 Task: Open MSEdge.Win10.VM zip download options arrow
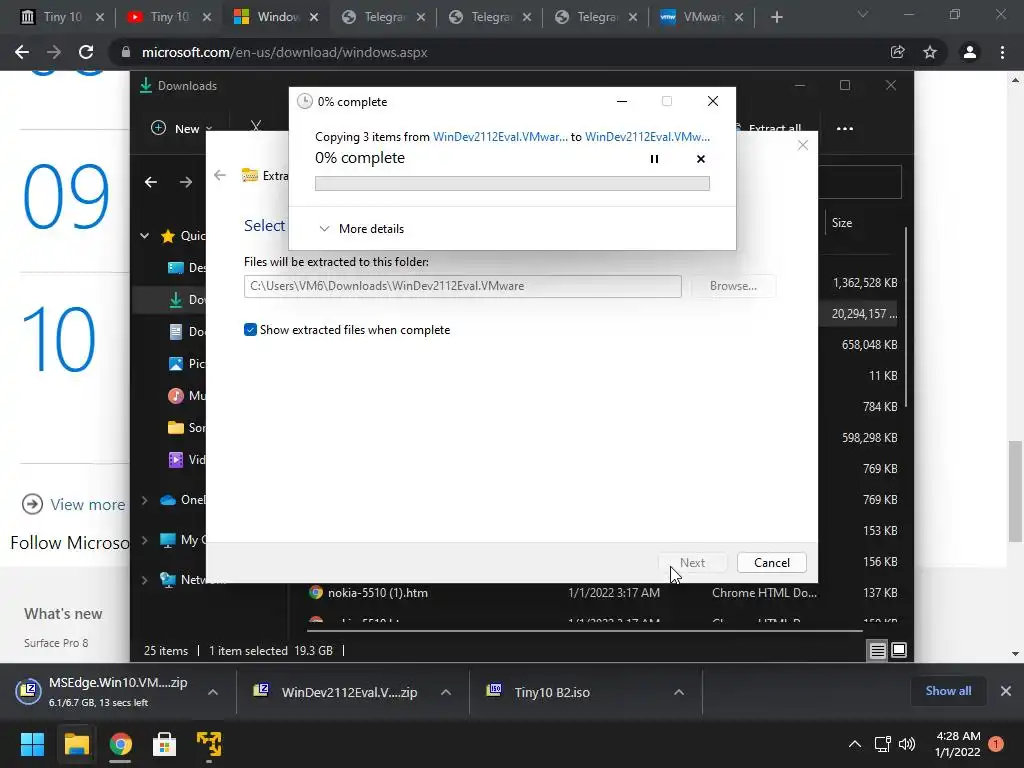(x=213, y=692)
